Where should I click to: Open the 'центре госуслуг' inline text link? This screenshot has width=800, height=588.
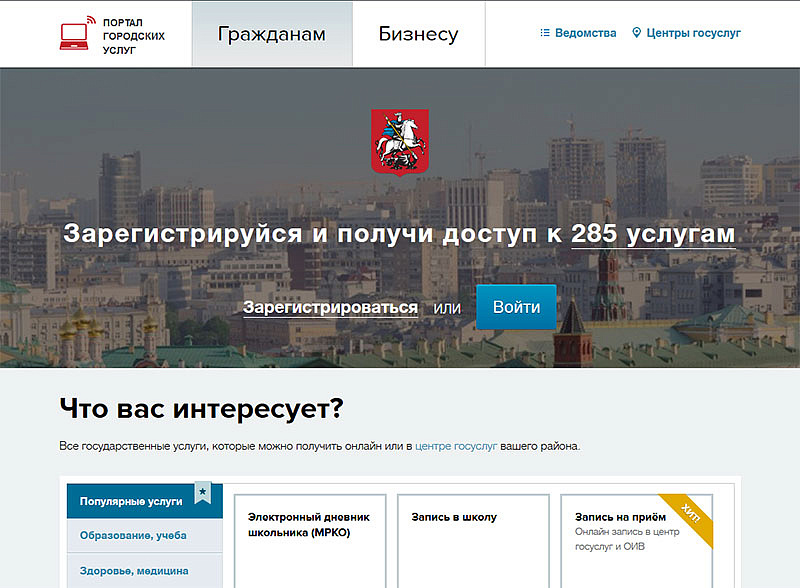[x=456, y=446]
